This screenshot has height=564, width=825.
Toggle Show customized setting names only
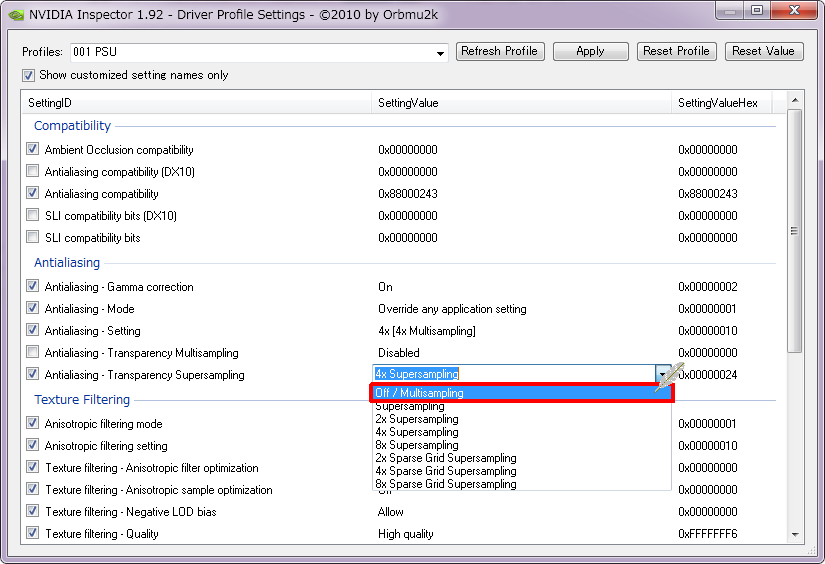click(28, 75)
